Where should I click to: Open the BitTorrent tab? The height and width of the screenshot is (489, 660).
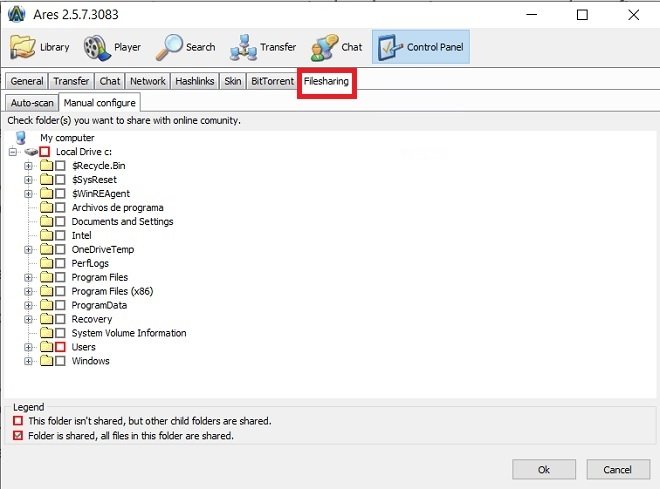tap(272, 81)
